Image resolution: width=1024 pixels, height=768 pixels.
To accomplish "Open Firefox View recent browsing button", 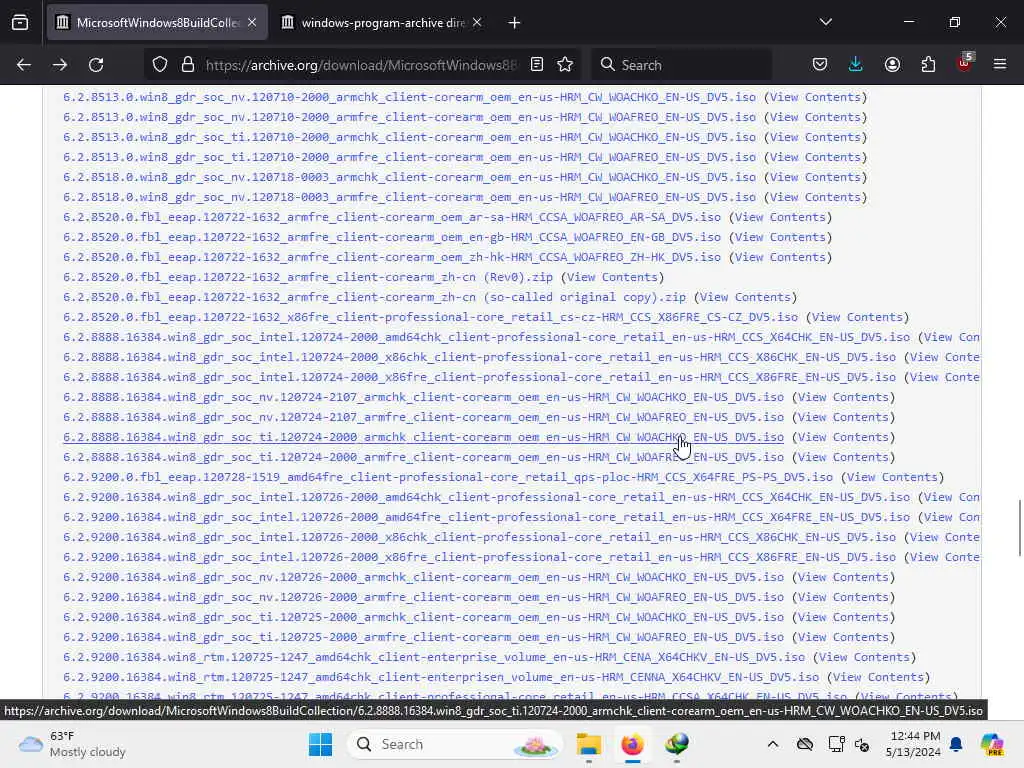I will [x=20, y=23].
